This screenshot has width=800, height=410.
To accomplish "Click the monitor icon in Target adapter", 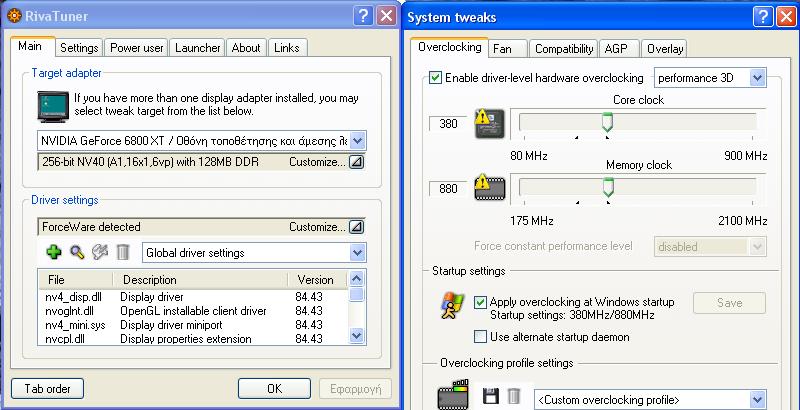I will click(x=53, y=106).
